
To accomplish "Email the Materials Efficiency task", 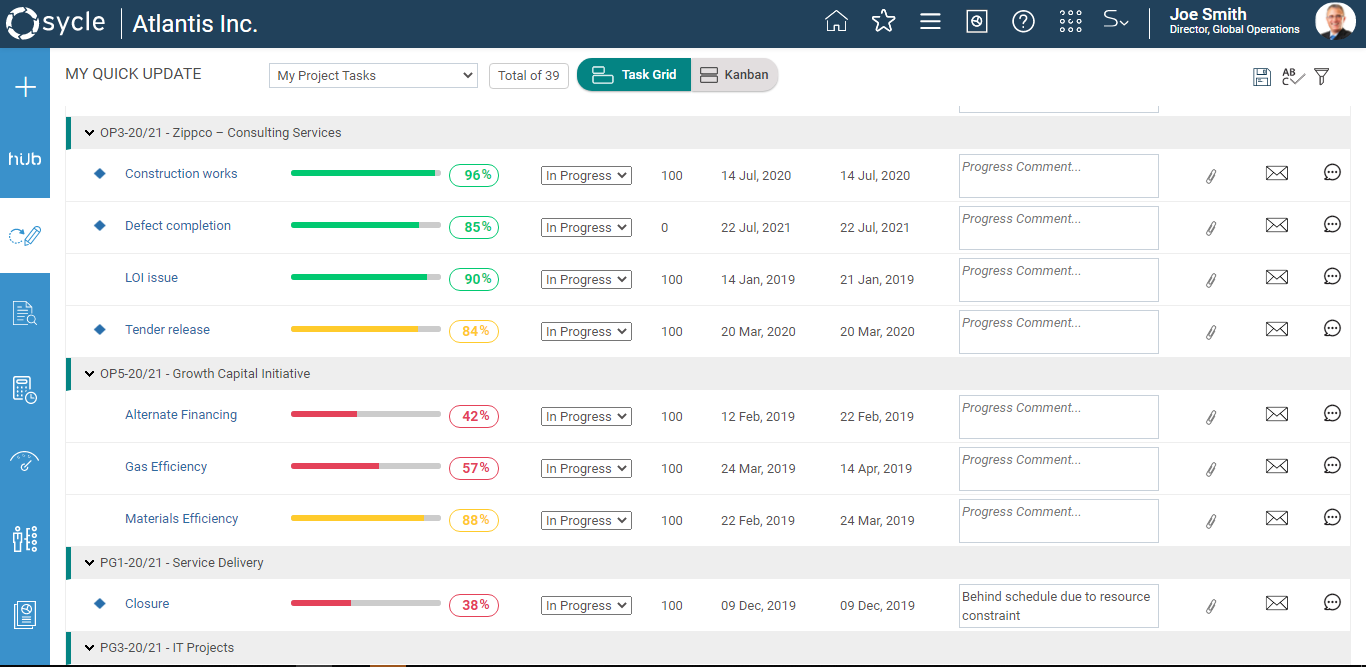I will coord(1276,518).
